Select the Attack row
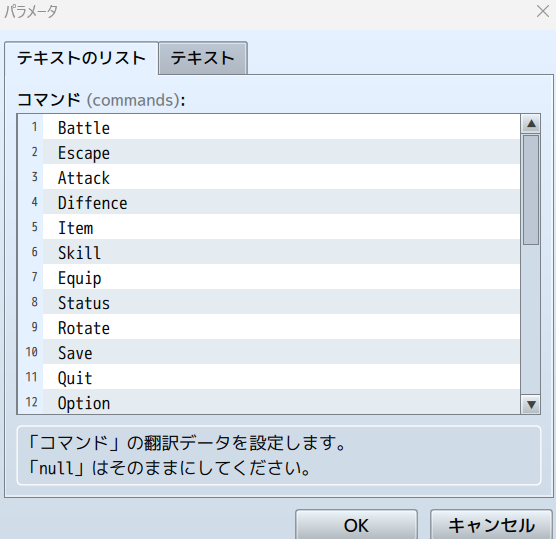The height and width of the screenshot is (539, 556). pyautogui.click(x=268, y=177)
